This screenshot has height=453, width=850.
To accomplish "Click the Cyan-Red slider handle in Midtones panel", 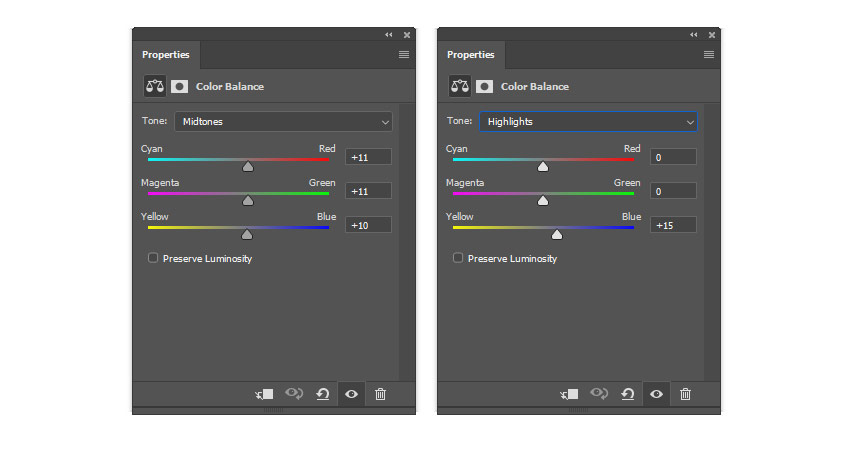I will pos(248,166).
